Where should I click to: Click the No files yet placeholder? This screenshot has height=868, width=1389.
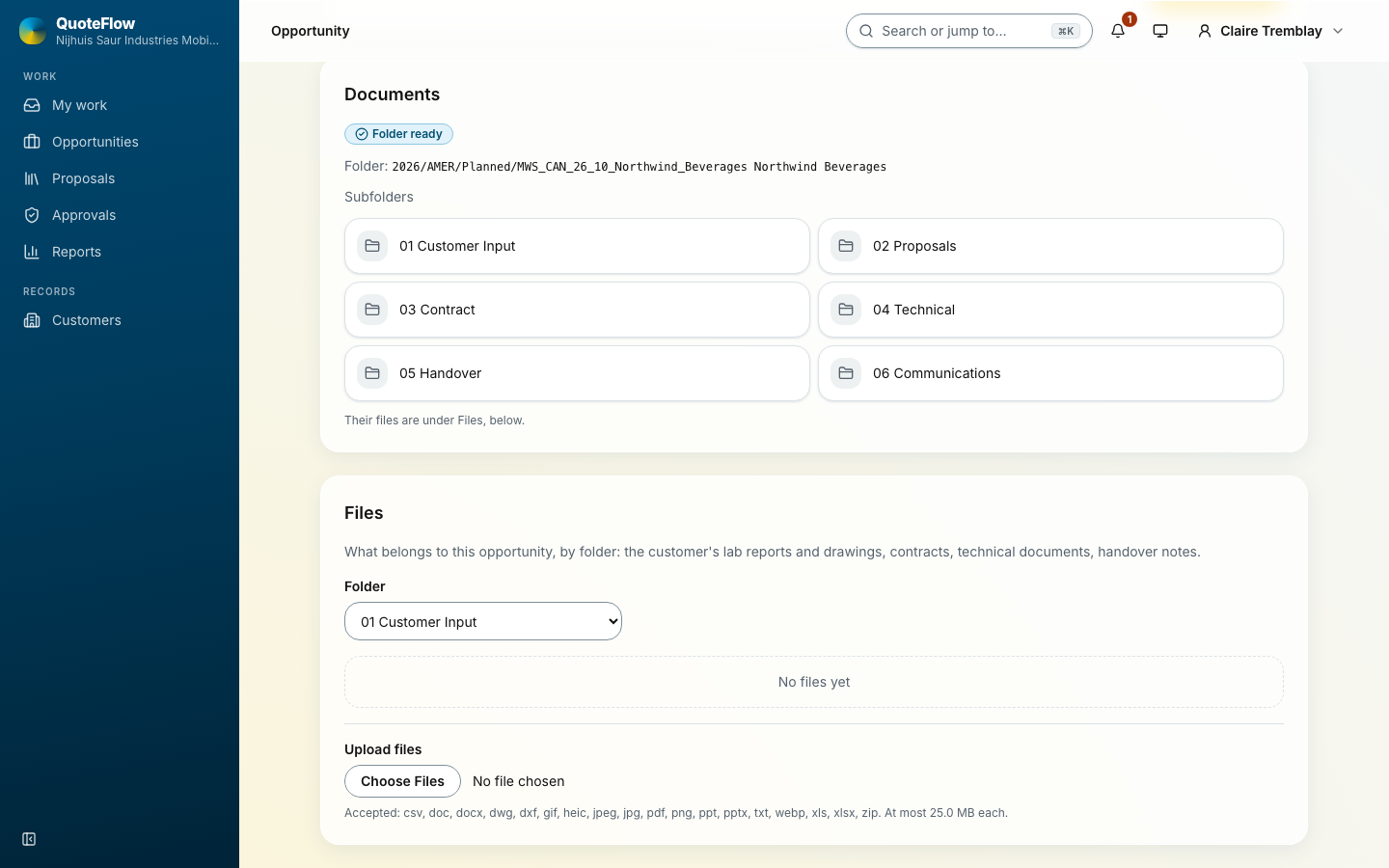coord(814,682)
